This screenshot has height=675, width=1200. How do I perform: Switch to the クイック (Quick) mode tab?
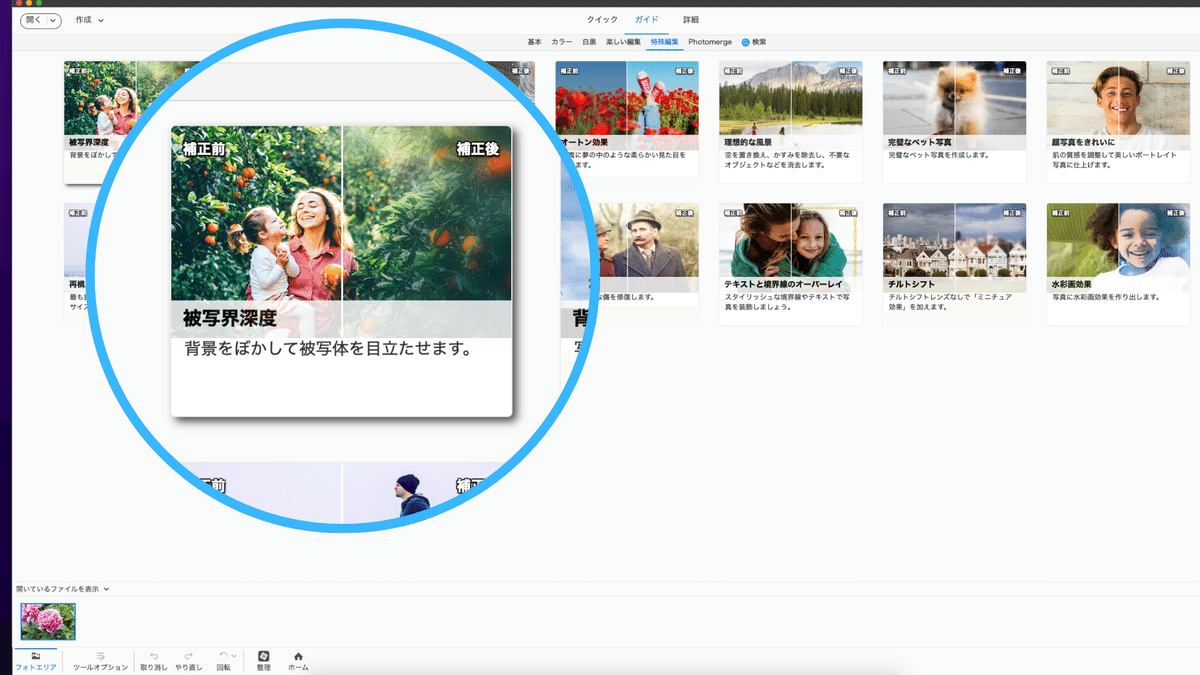[602, 20]
